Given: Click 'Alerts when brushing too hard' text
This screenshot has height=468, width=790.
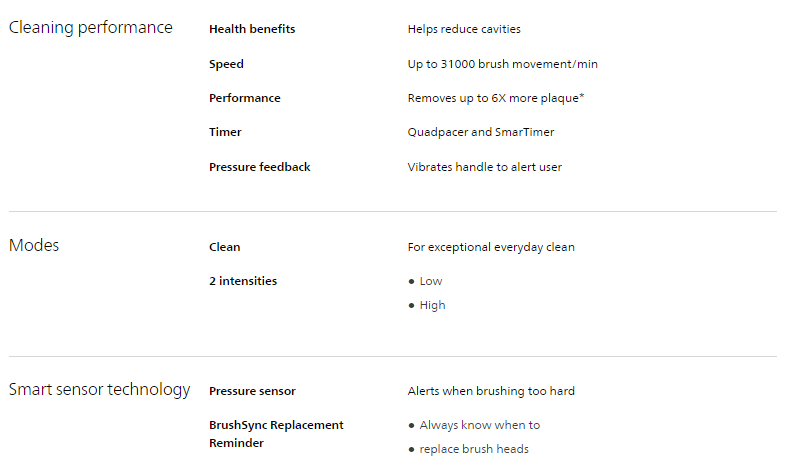Looking at the screenshot, I should (491, 391).
